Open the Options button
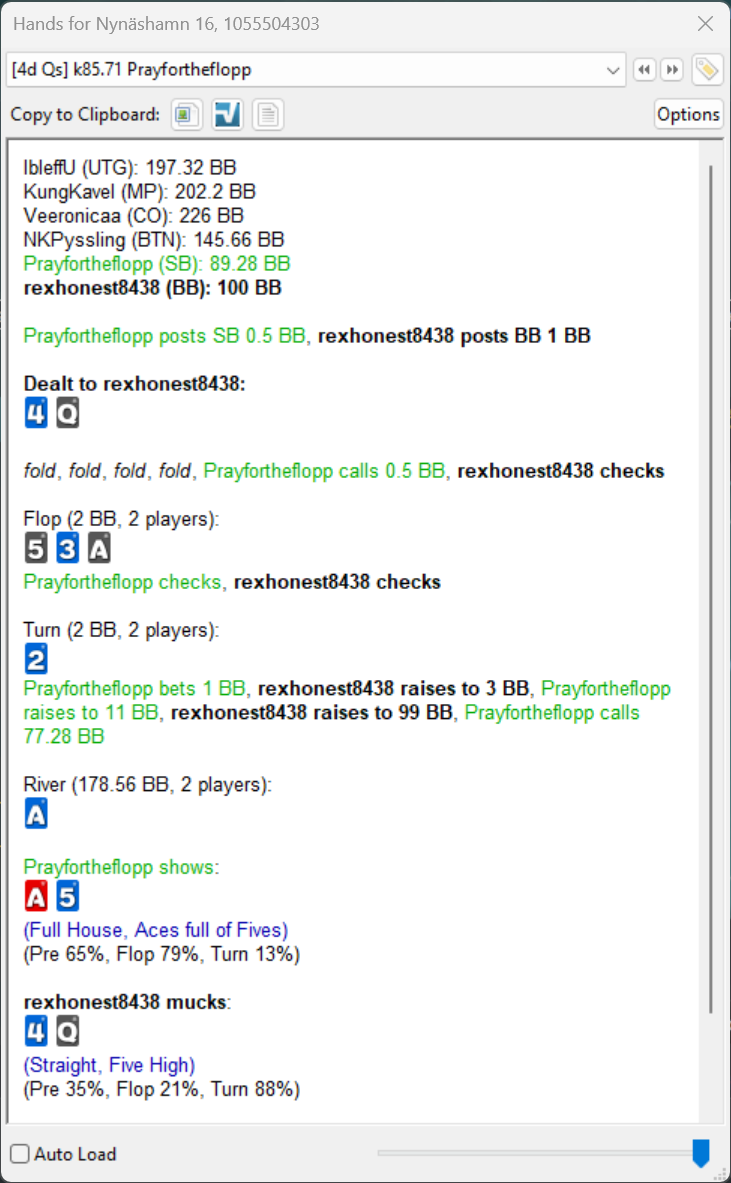 tap(688, 115)
